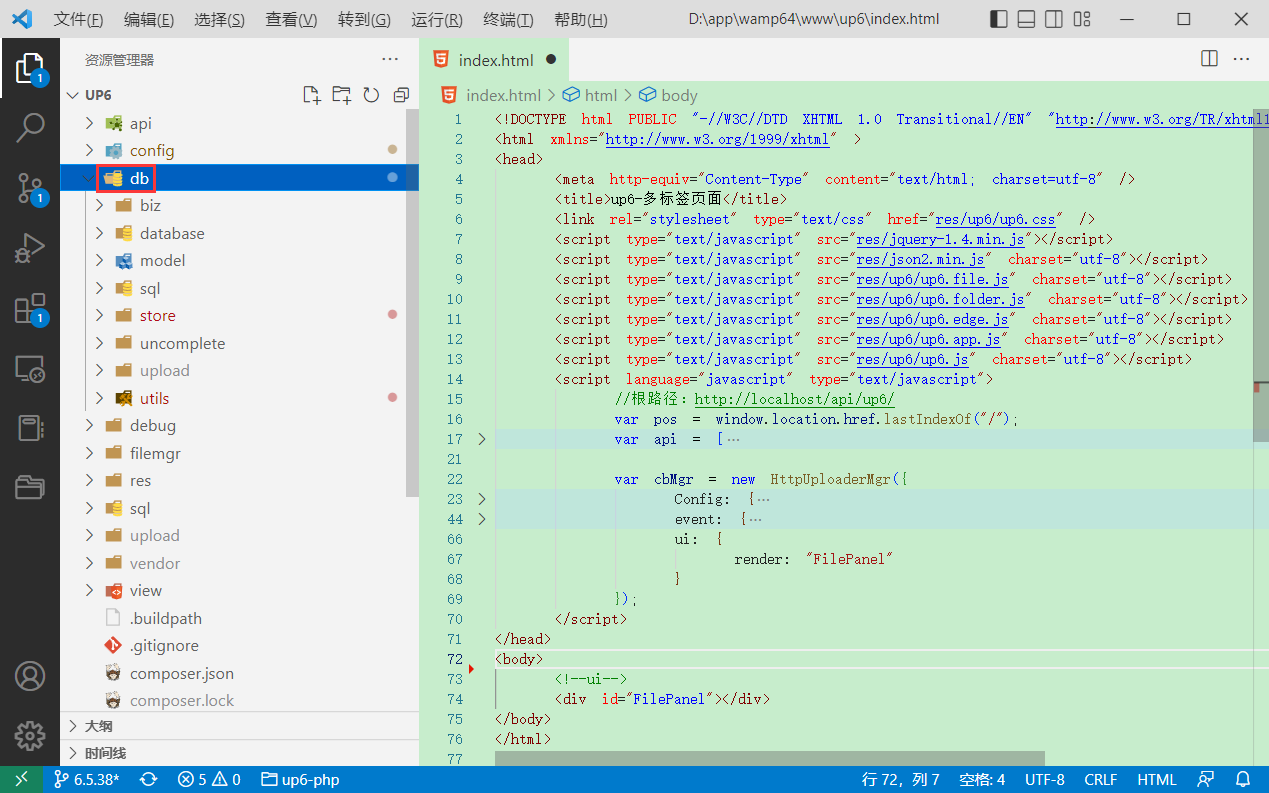This screenshot has height=793, width=1269.
Task: Synchronize changes icon in status bar
Action: point(149,780)
